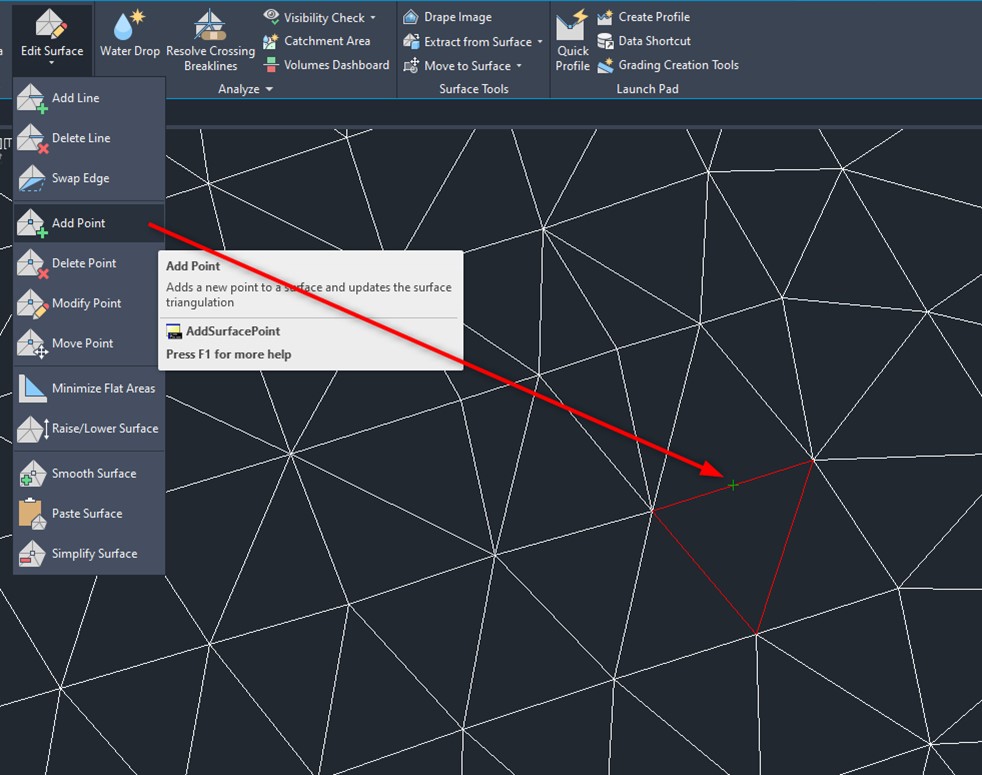The height and width of the screenshot is (775, 982).
Task: Click the Catchment Area icon
Action: (271, 42)
